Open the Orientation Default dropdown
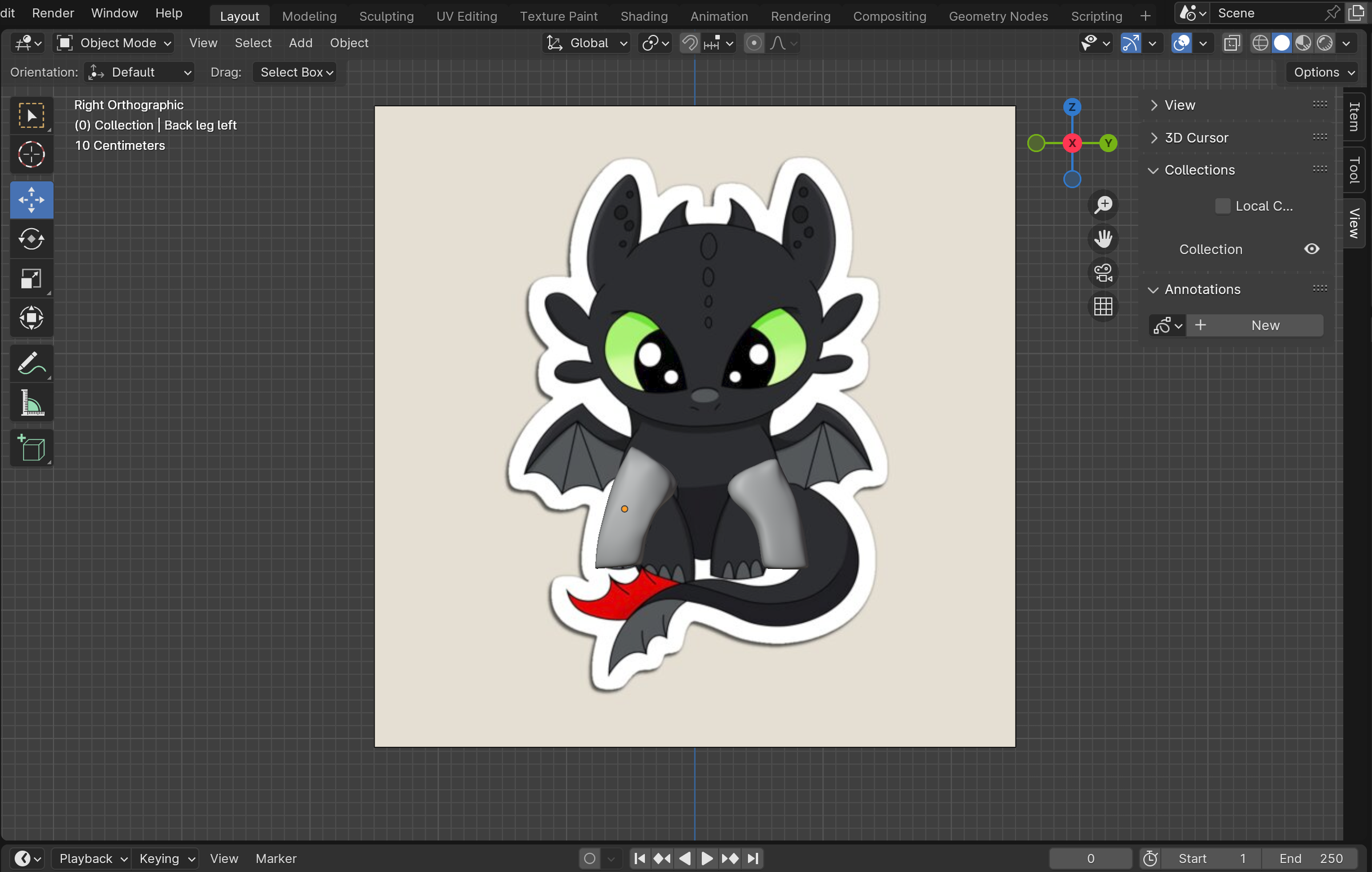Viewport: 1372px width, 872px height. 139,72
